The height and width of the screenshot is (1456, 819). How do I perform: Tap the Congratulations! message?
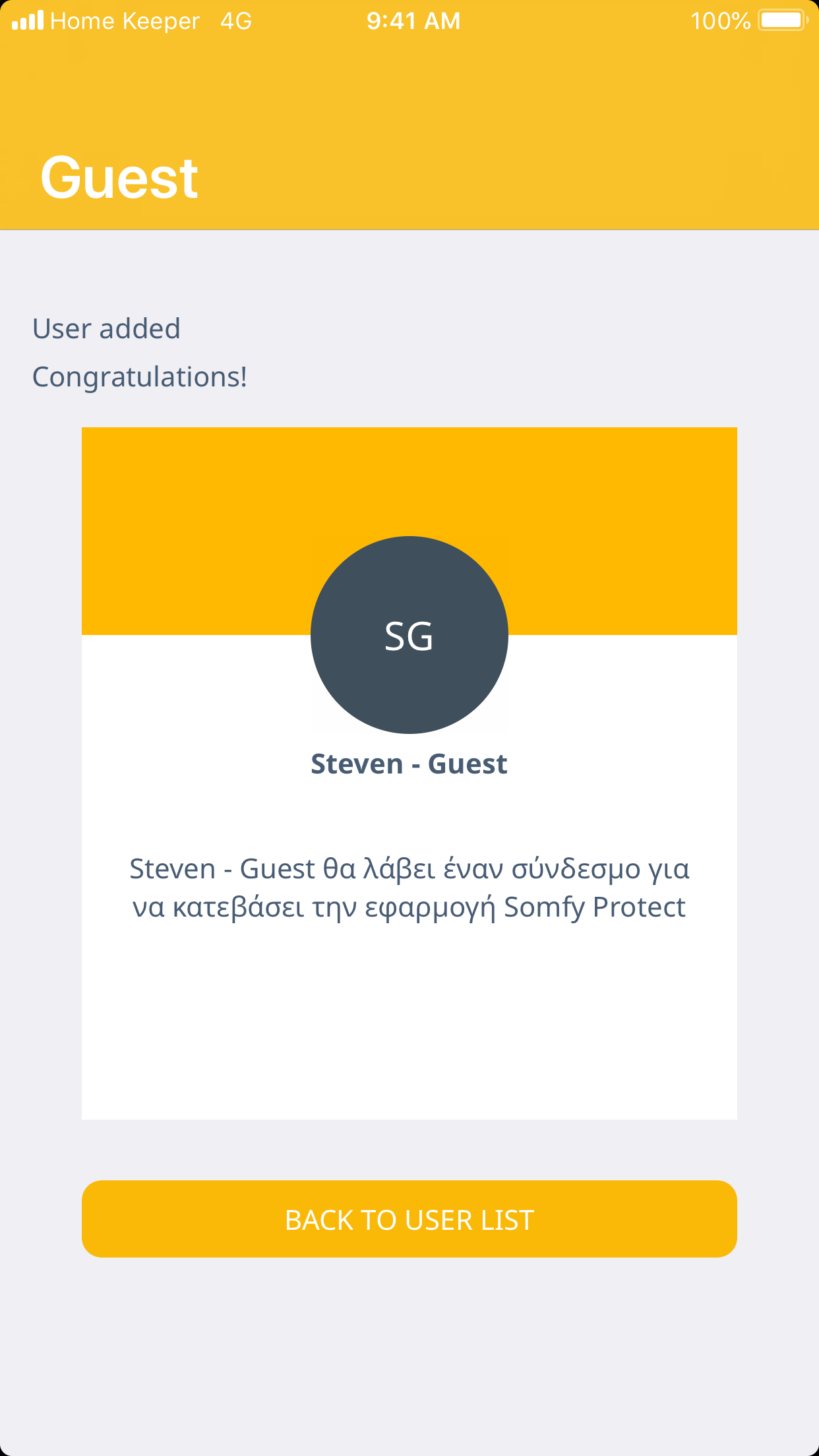pyautogui.click(x=140, y=377)
